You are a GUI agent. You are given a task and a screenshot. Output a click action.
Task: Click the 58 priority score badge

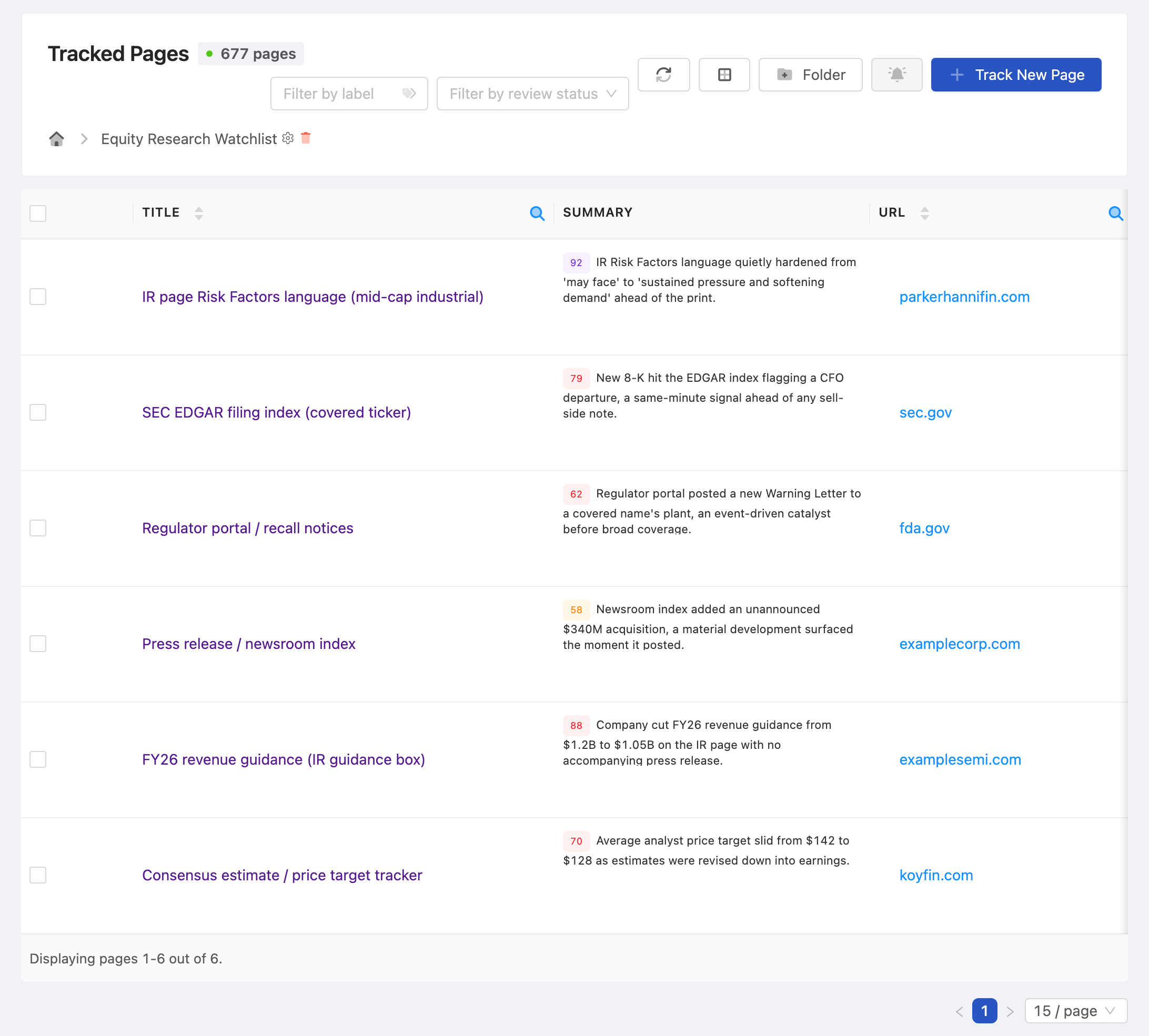576,610
